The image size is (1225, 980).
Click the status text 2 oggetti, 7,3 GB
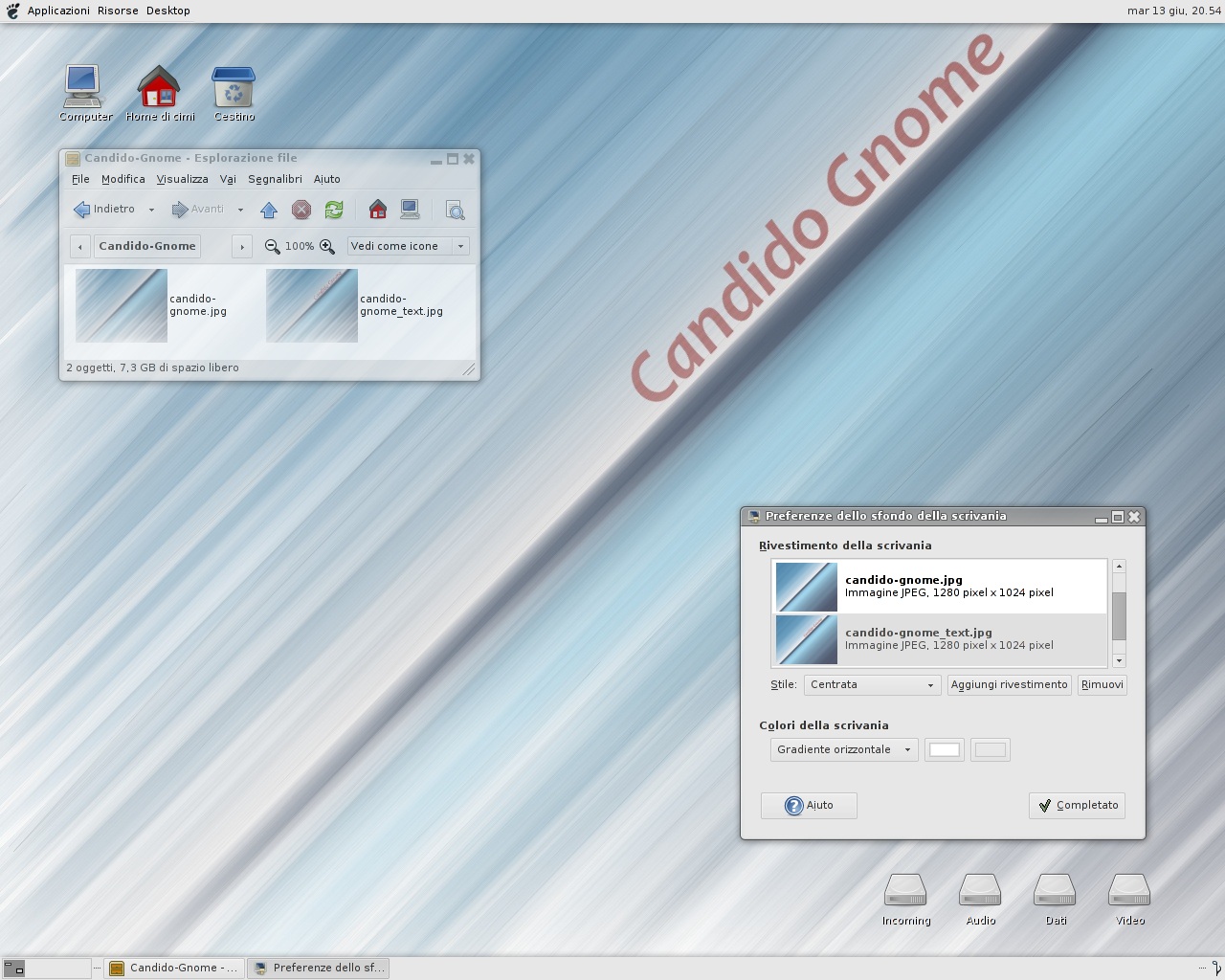153,367
